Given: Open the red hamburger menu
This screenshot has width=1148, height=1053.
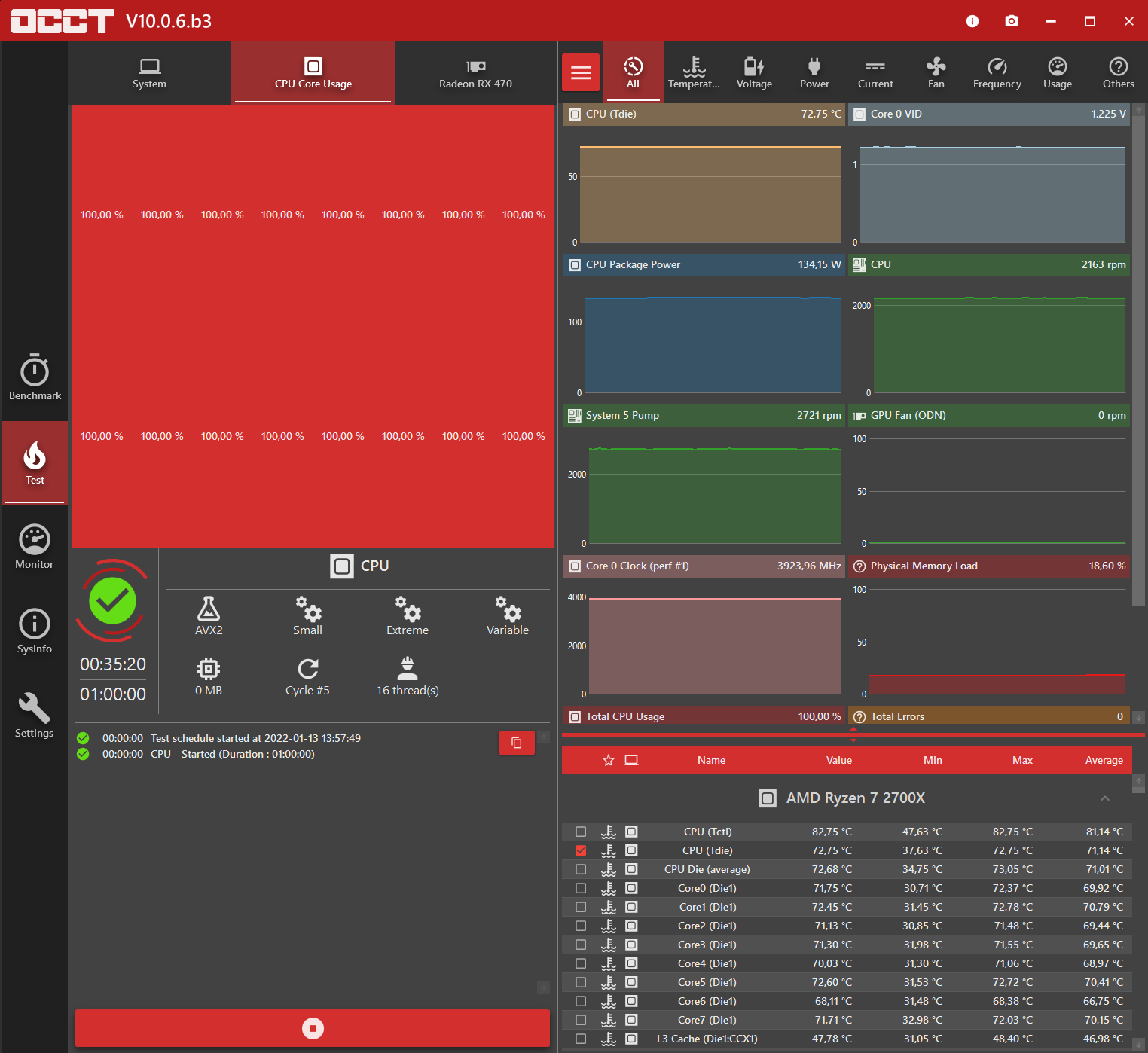Looking at the screenshot, I should pos(581,72).
